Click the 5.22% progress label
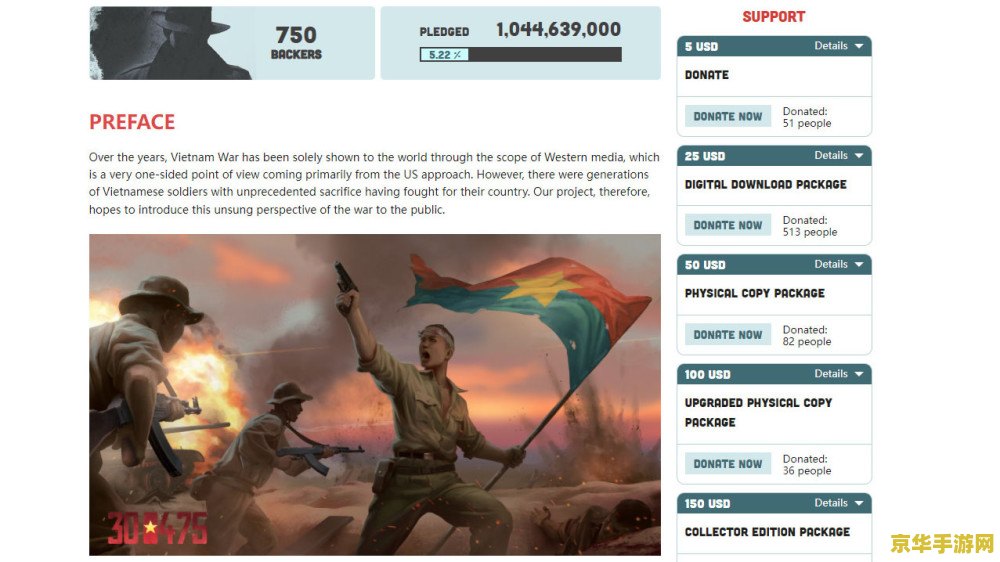 tap(445, 55)
